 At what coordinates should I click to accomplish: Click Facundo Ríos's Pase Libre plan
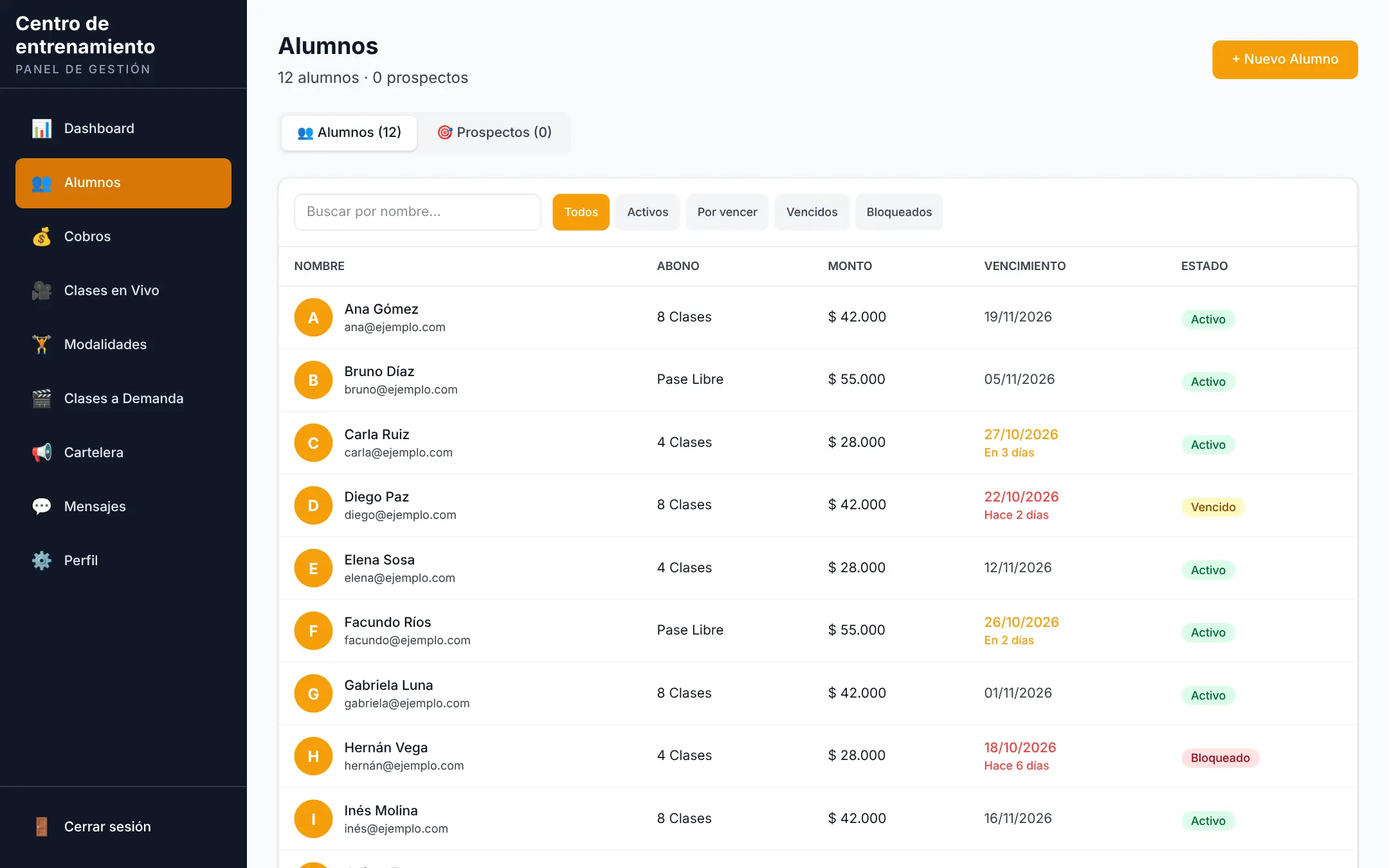pyautogui.click(x=690, y=630)
